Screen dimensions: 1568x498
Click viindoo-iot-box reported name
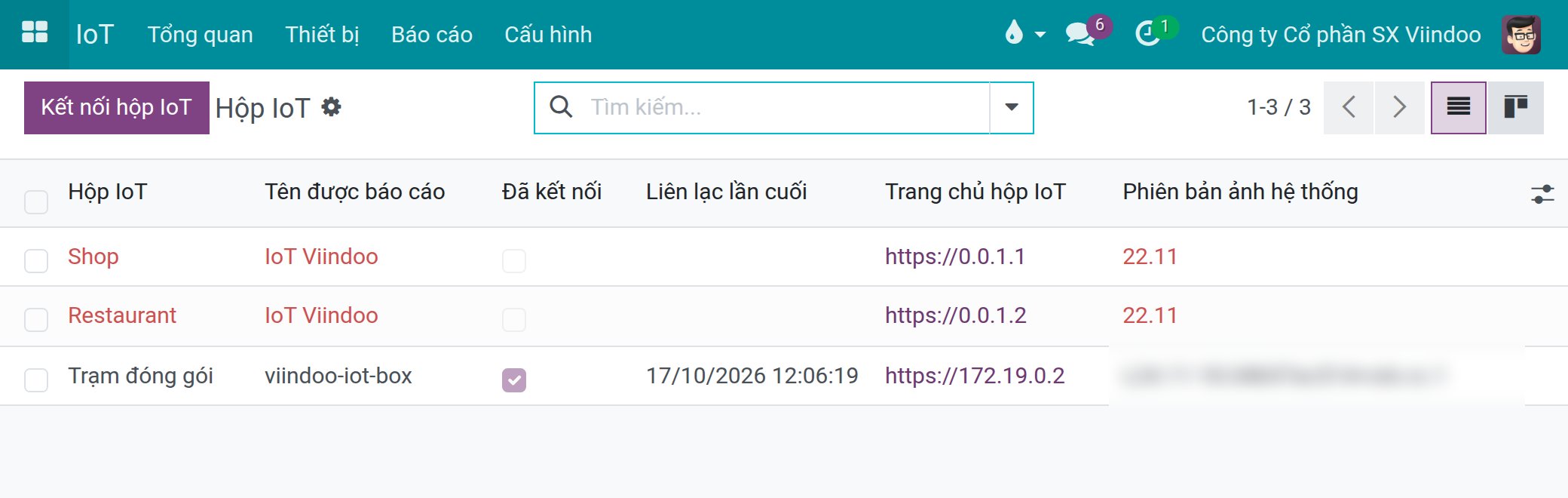click(x=338, y=376)
